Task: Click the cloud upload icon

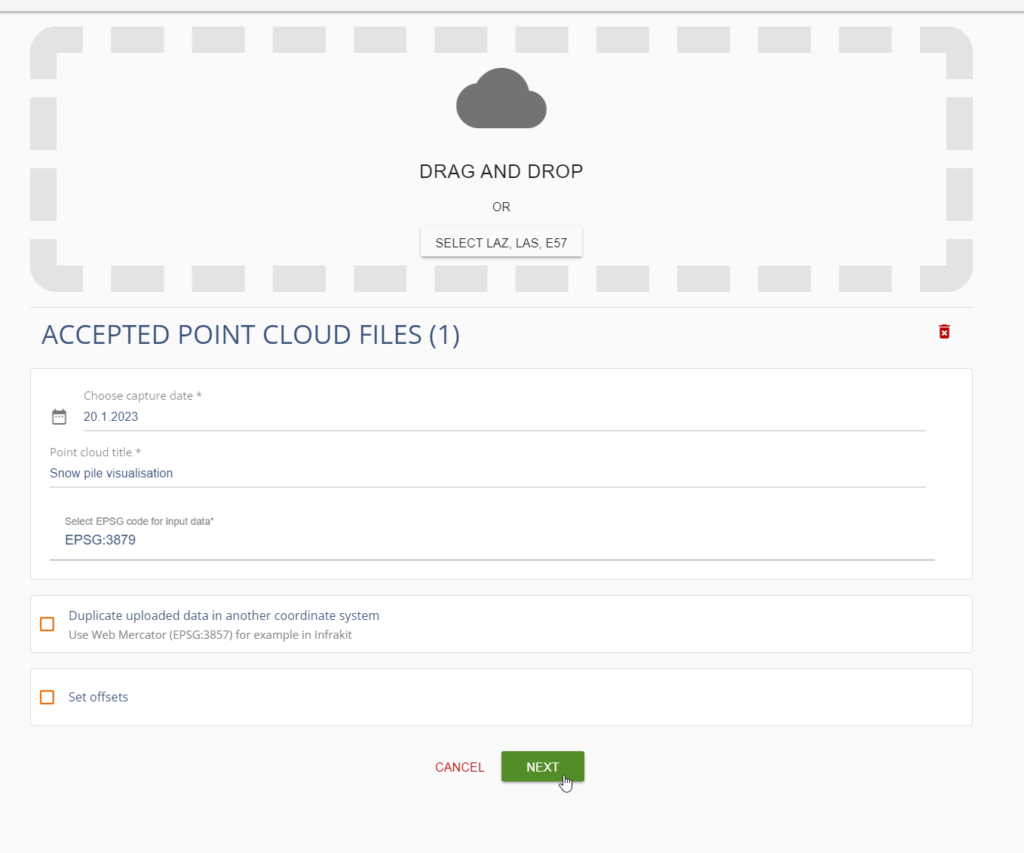Action: pyautogui.click(x=501, y=98)
